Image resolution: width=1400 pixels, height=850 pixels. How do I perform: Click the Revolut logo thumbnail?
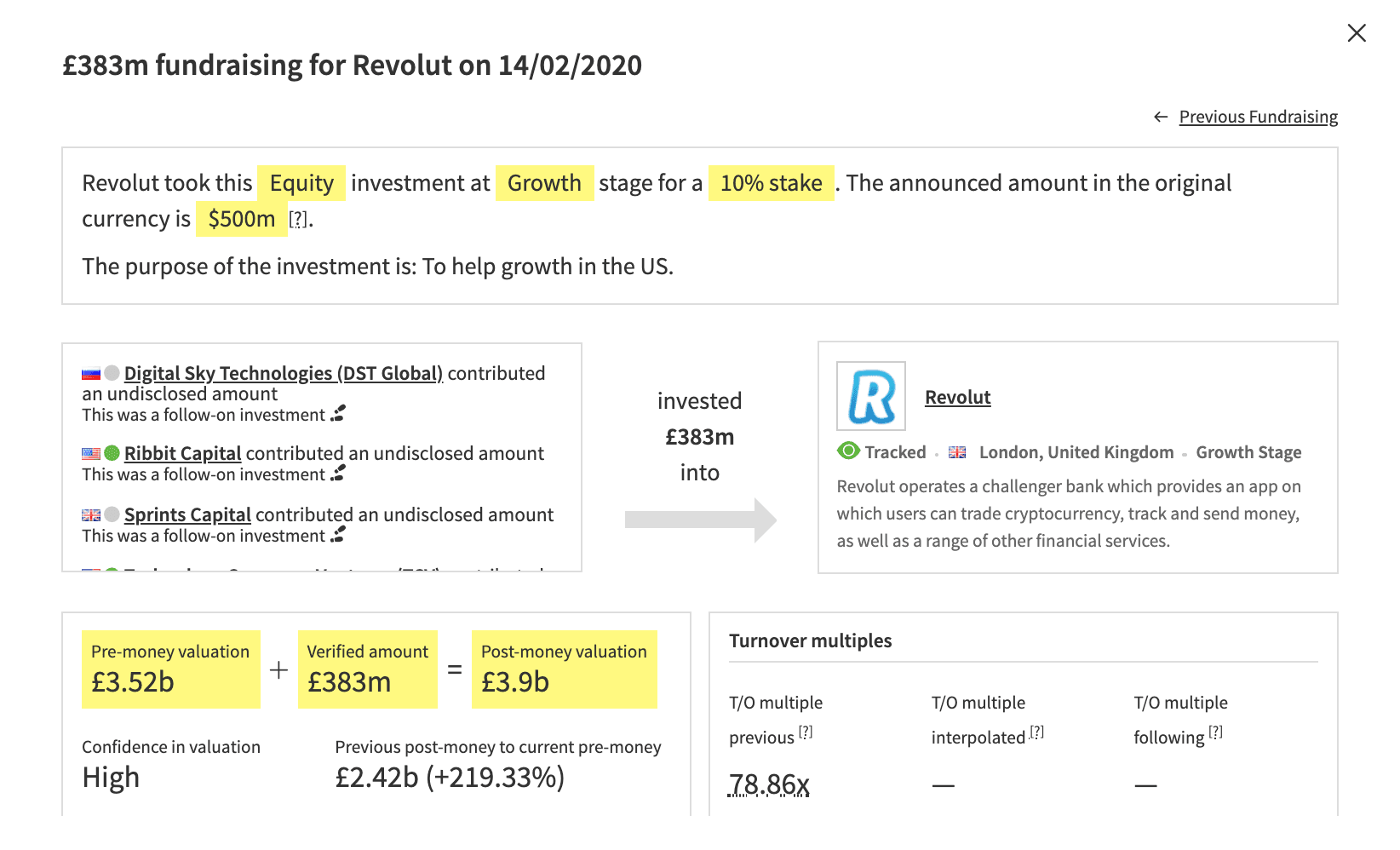871,396
